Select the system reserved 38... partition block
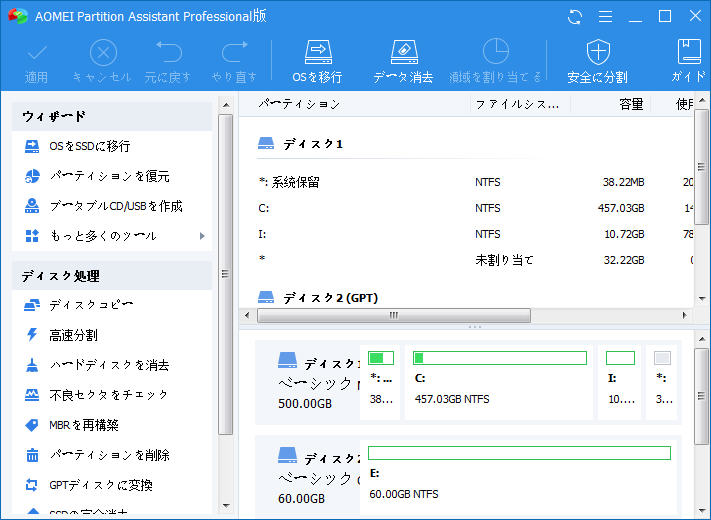This screenshot has width=711, height=520. pyautogui.click(x=380, y=382)
